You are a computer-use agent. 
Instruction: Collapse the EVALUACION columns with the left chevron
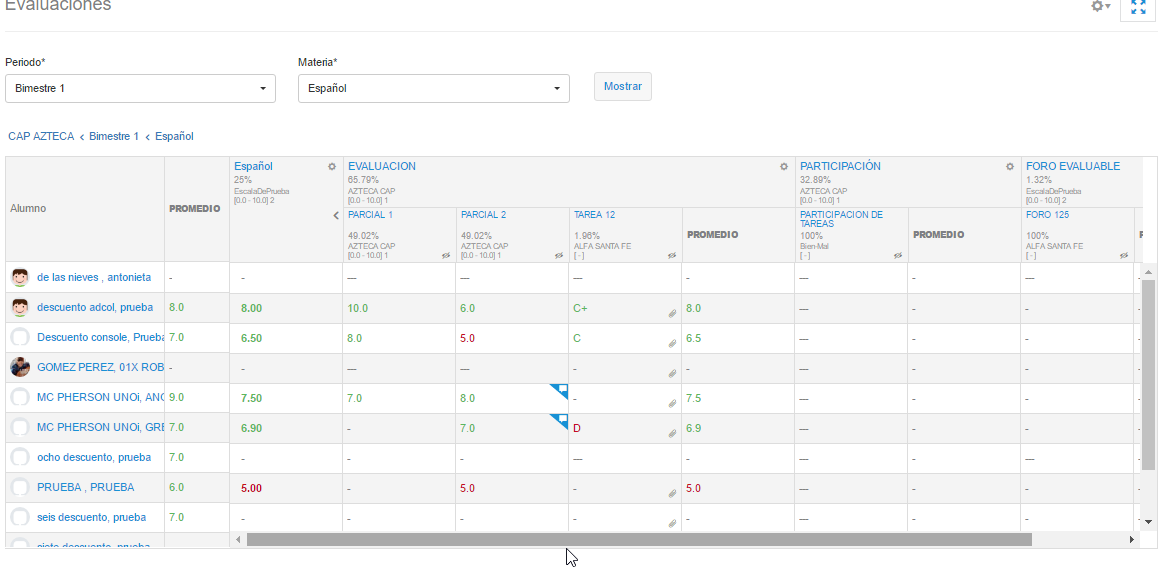point(336,215)
